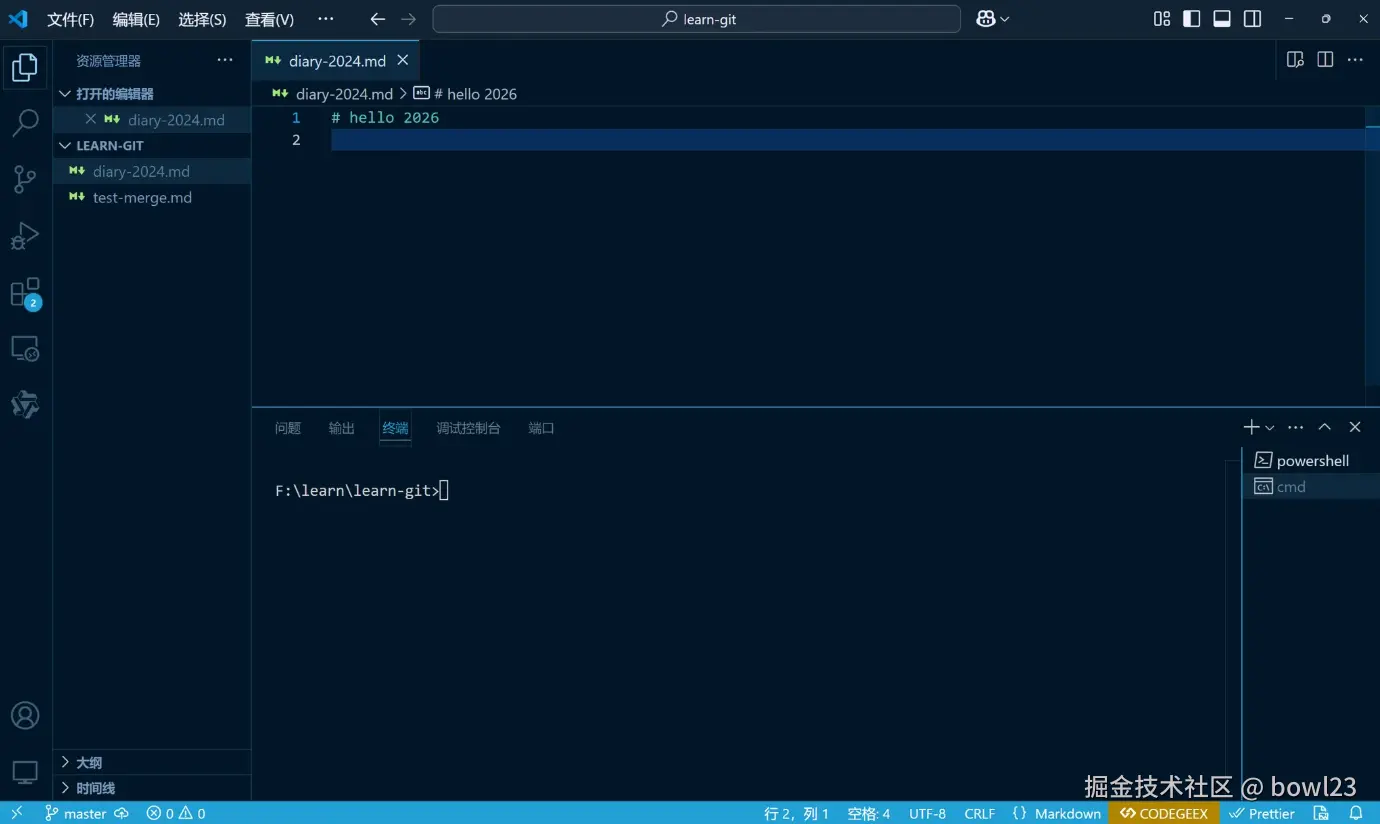Open the 文件(F) menu
The image size is (1380, 824).
(70, 19)
